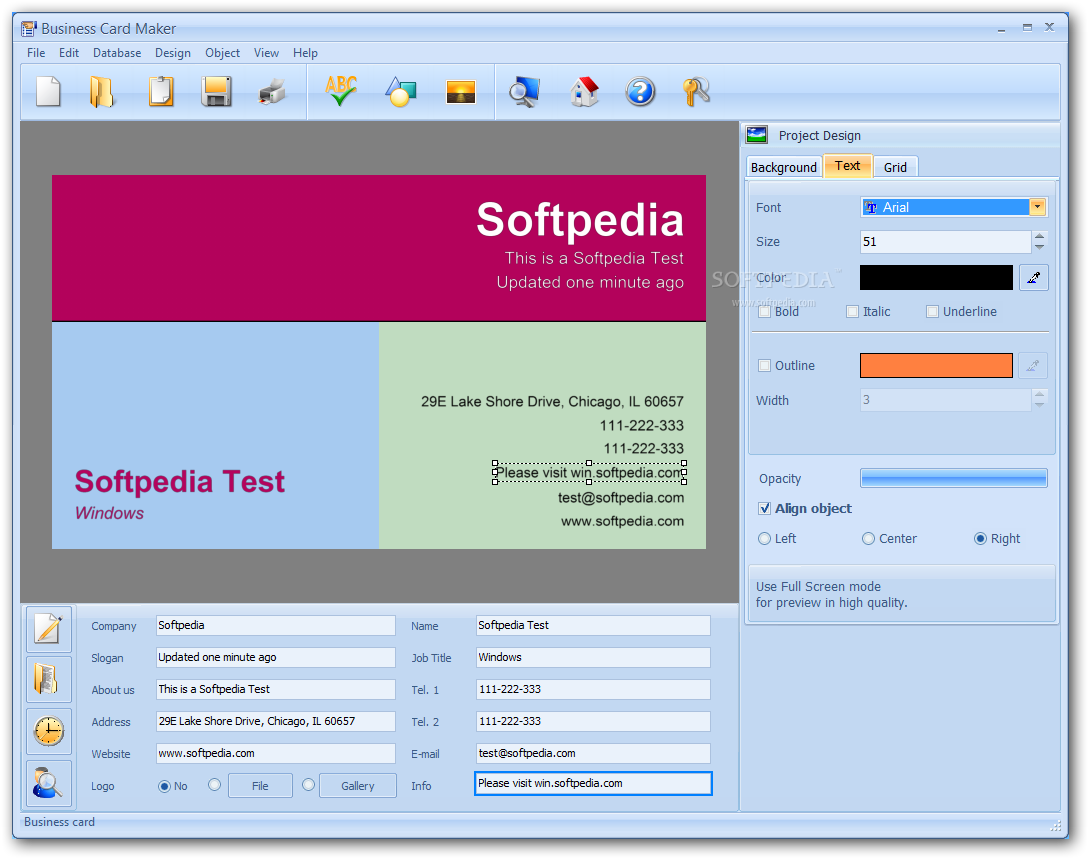The image size is (1089, 859).
Task: Open the Help menu
Action: click(x=305, y=53)
